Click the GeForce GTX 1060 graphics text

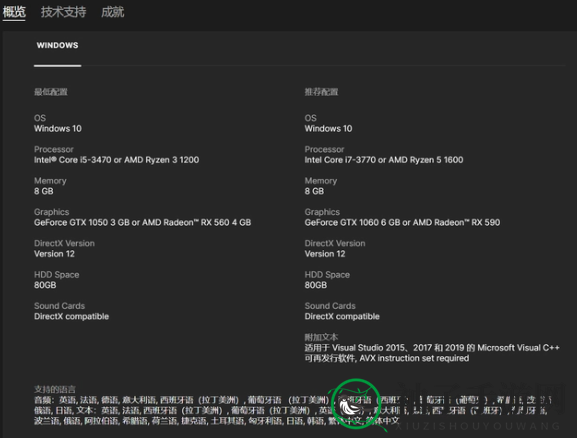click(x=402, y=222)
